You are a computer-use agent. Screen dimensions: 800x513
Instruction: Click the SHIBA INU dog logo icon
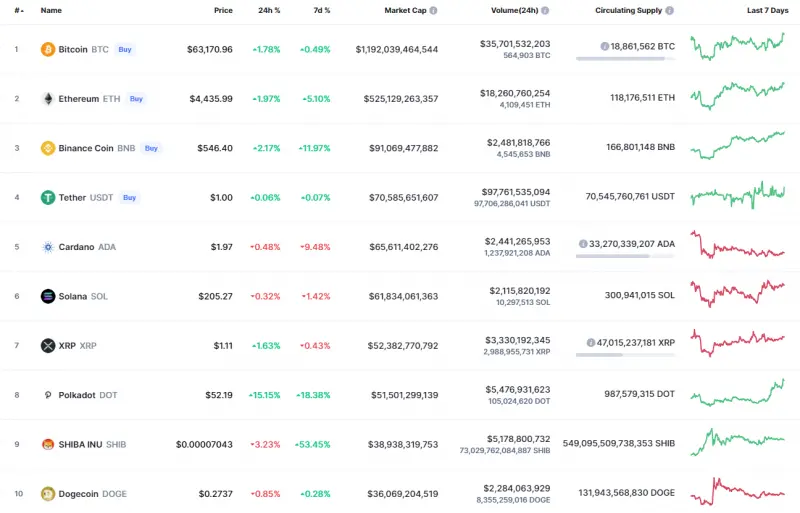[48, 445]
